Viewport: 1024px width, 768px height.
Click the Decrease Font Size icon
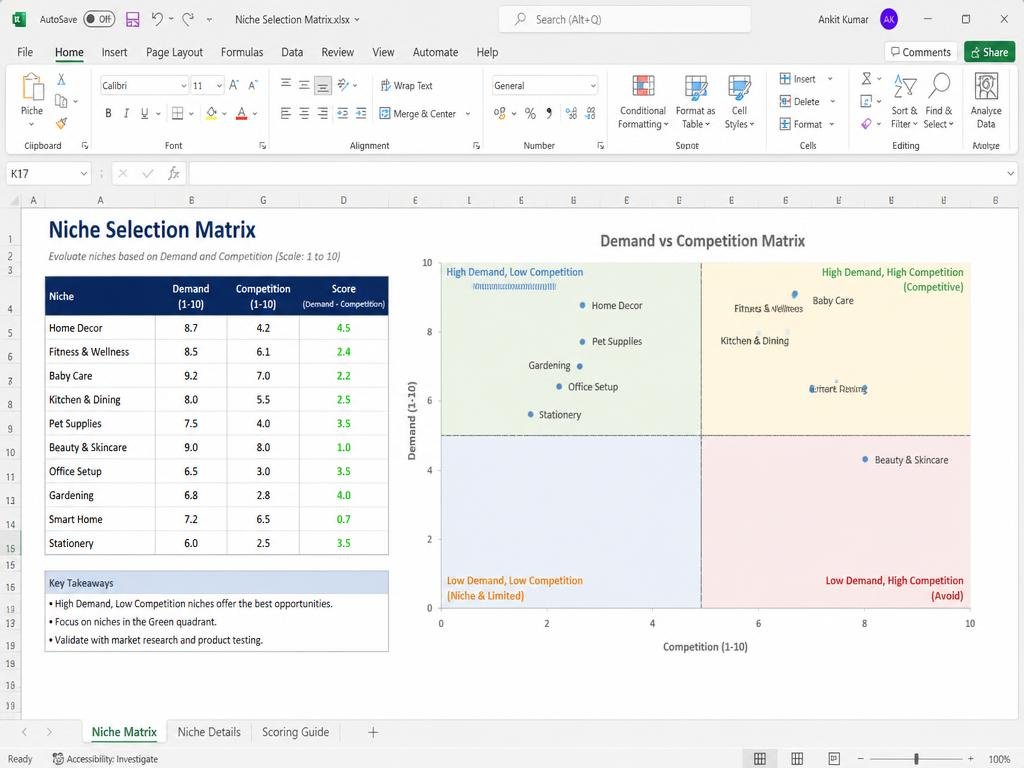pos(253,86)
